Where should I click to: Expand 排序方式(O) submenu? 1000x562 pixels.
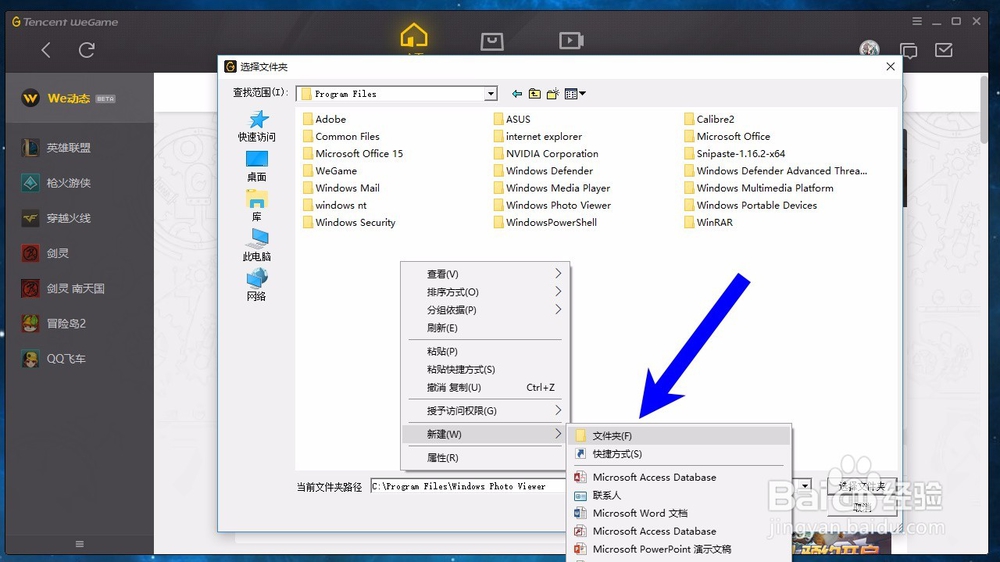[x=485, y=292]
